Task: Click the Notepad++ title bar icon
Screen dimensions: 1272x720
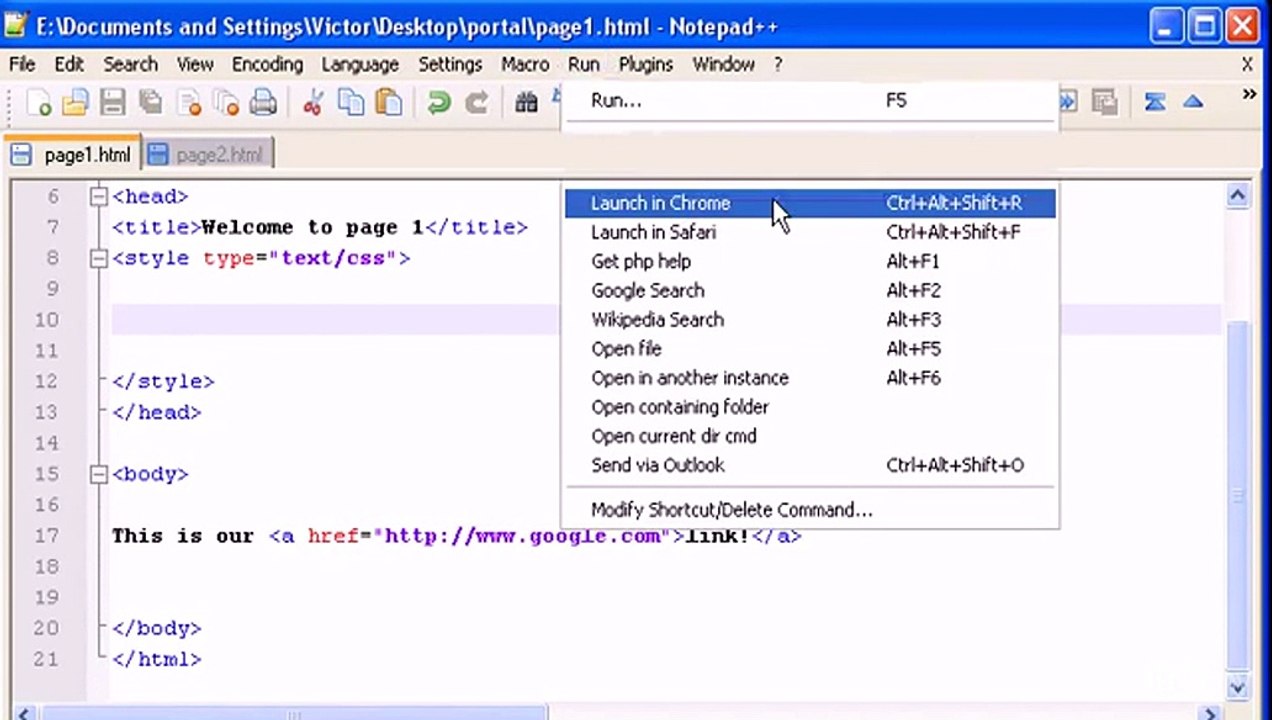Action: pyautogui.click(x=17, y=26)
